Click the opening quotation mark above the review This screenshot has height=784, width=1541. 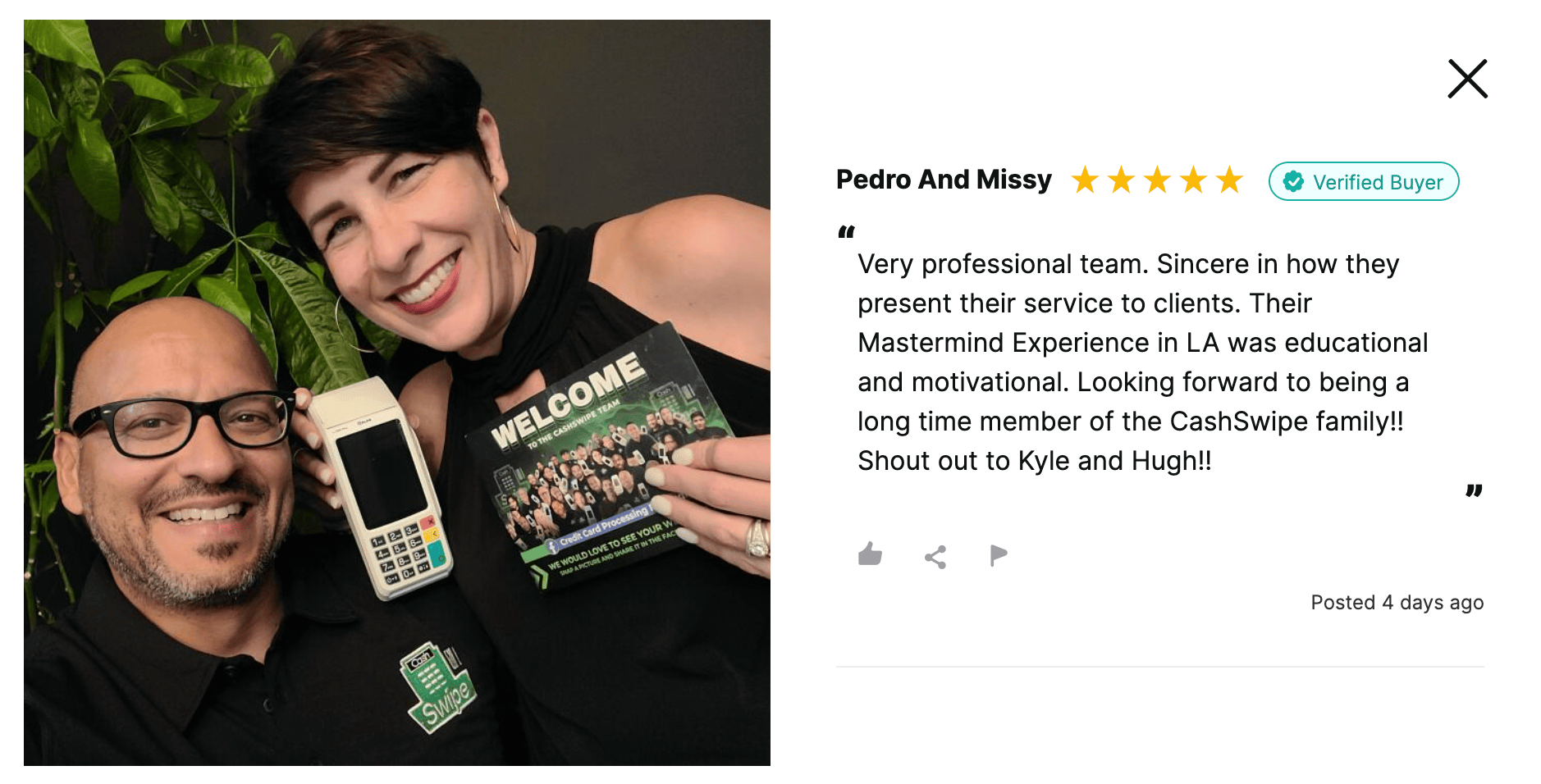click(846, 232)
